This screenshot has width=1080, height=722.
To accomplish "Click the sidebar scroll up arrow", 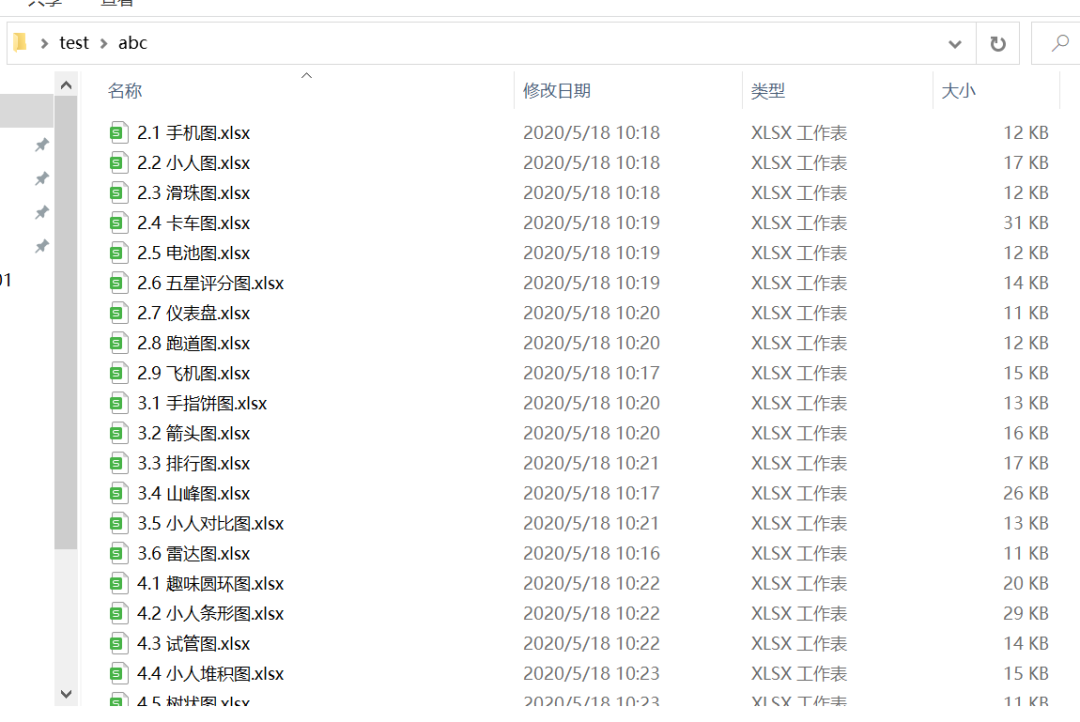I will 66,85.
